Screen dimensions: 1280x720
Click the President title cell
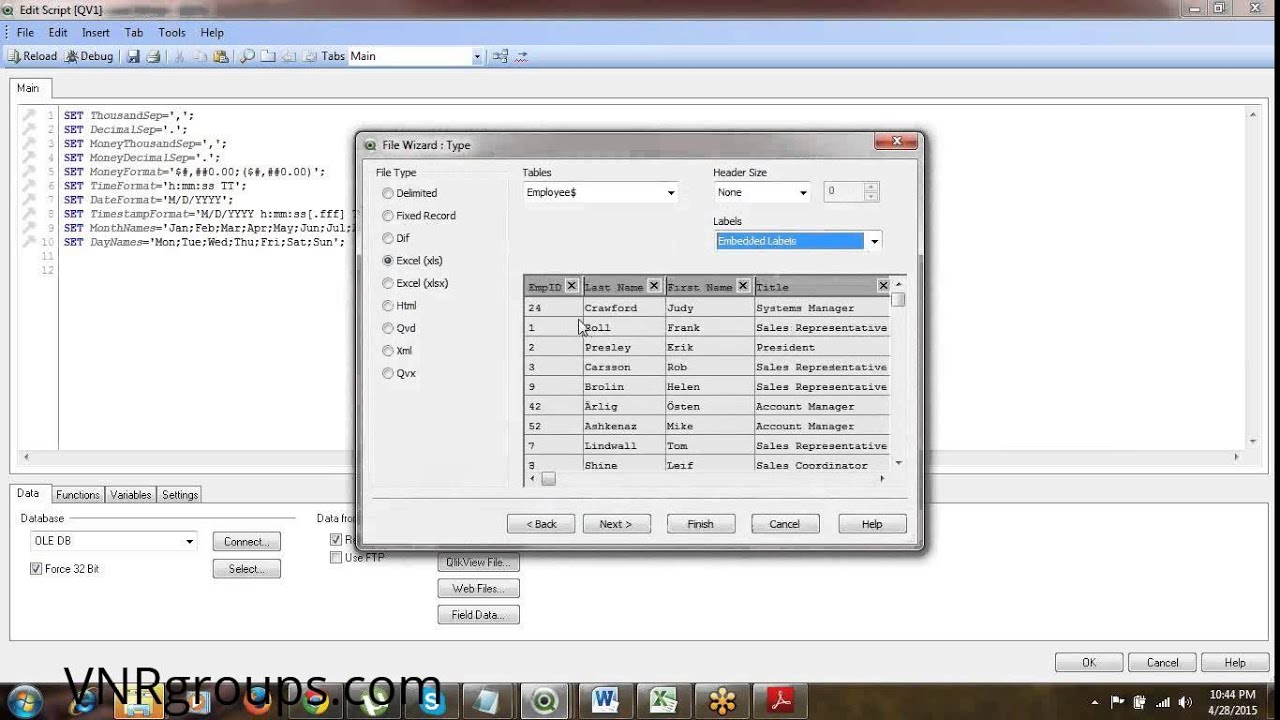(x=822, y=347)
